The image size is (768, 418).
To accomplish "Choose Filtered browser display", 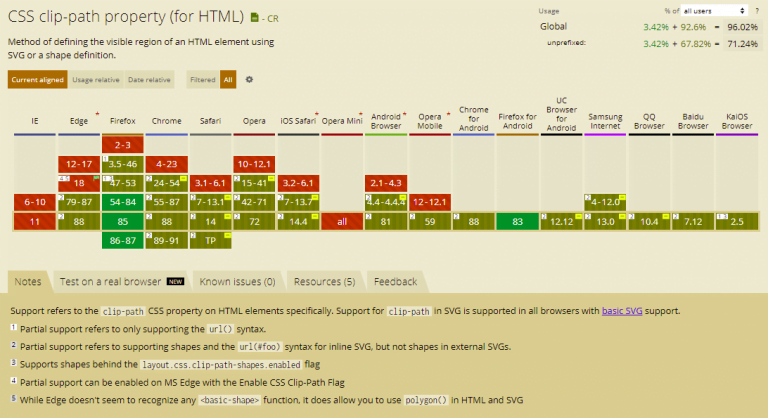I will click(x=203, y=79).
